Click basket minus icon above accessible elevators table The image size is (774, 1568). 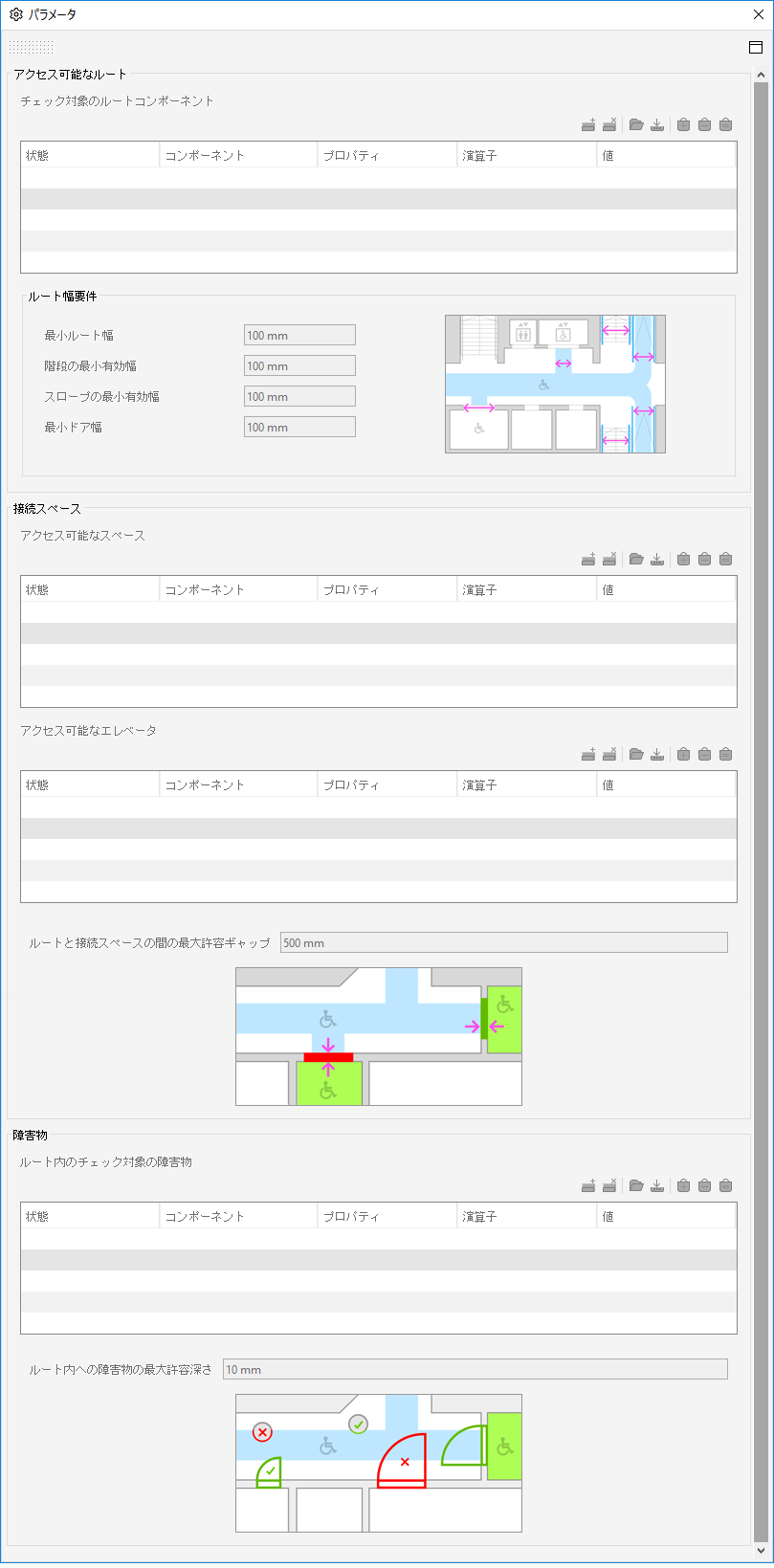tap(704, 754)
